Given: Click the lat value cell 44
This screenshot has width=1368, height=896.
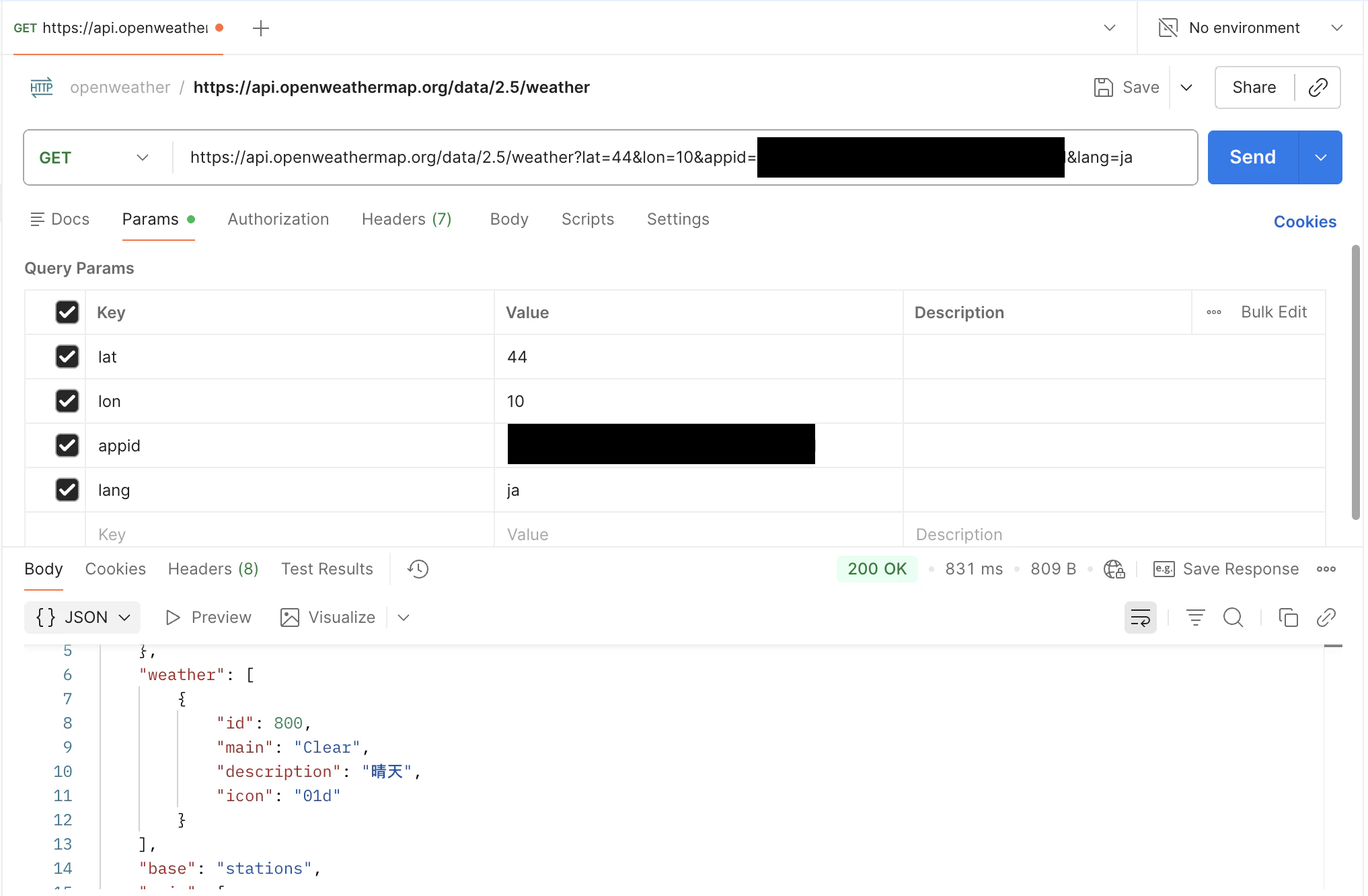Looking at the screenshot, I should (698, 357).
